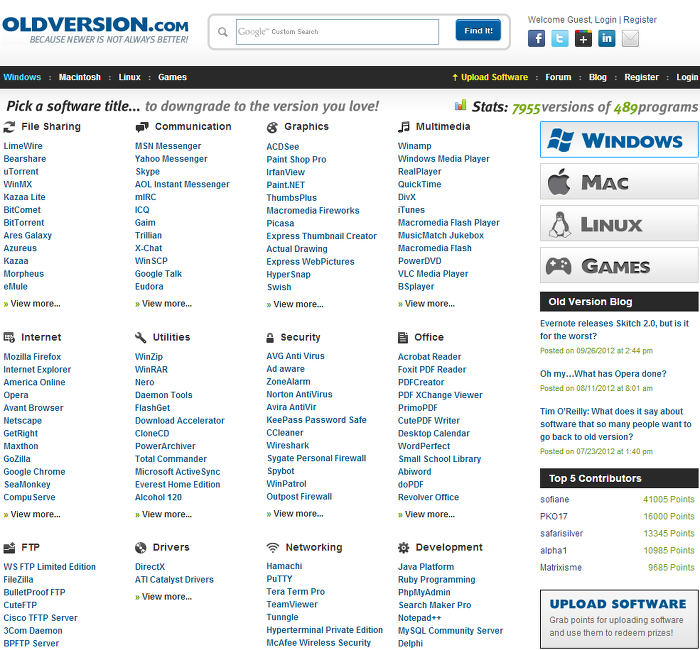Select Games in the navigation bar
This screenshot has width=700, height=650.
pos(172,77)
